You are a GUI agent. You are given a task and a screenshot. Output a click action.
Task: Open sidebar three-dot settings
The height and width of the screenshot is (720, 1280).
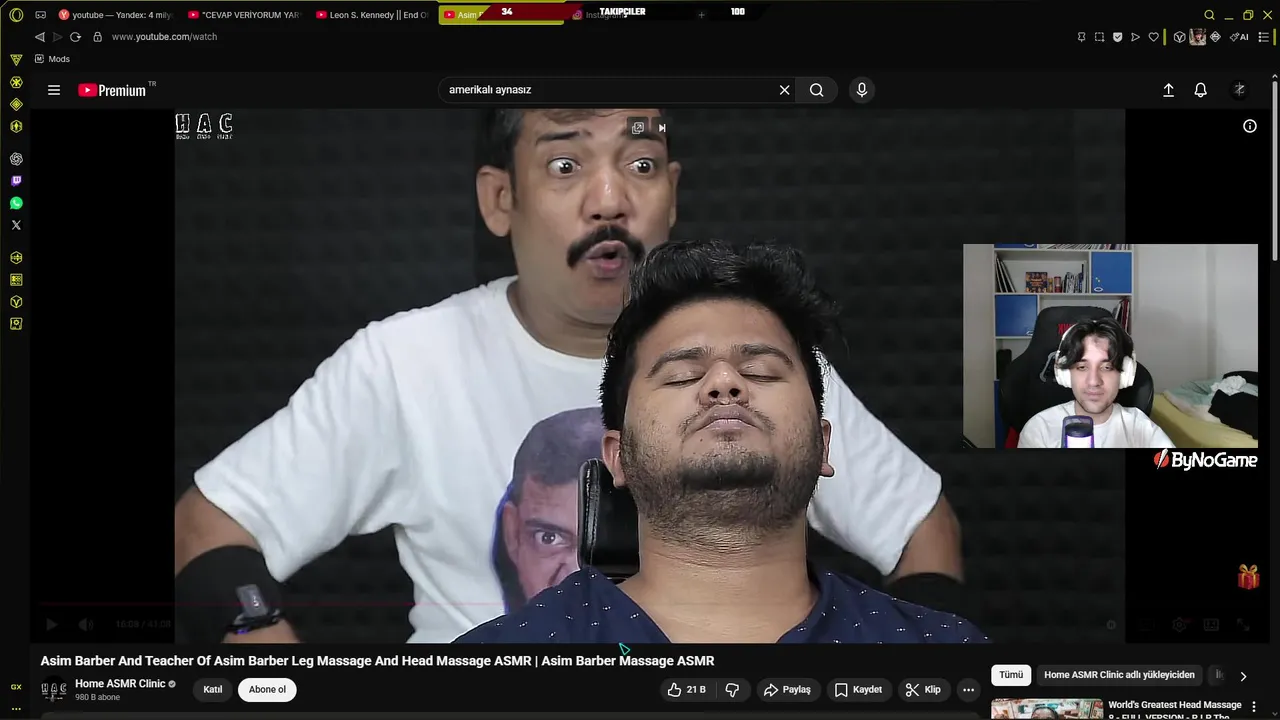[x=16, y=708]
